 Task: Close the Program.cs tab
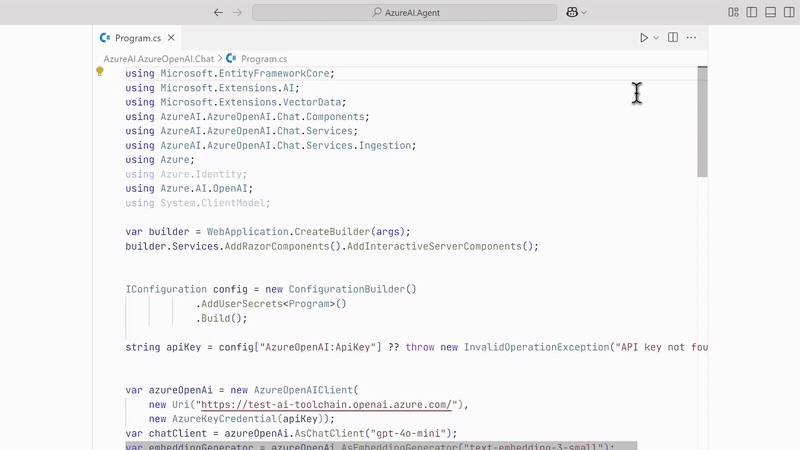coord(171,38)
